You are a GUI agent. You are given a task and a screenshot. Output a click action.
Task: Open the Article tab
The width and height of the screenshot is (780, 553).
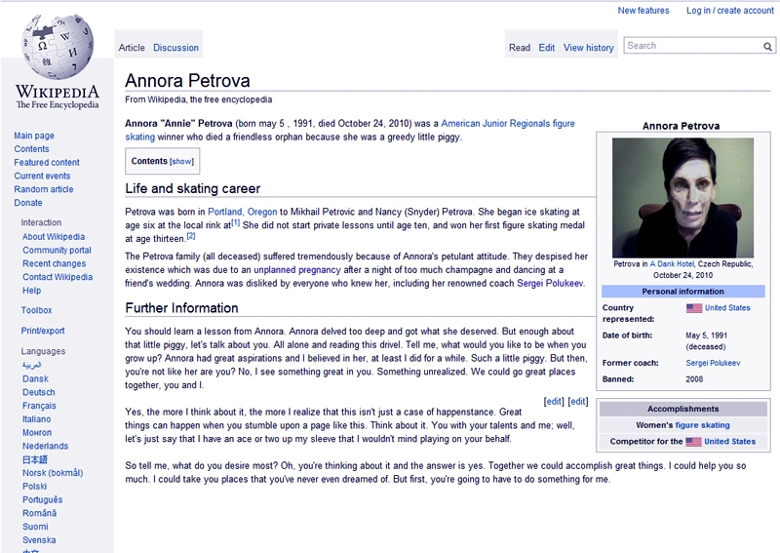[132, 48]
